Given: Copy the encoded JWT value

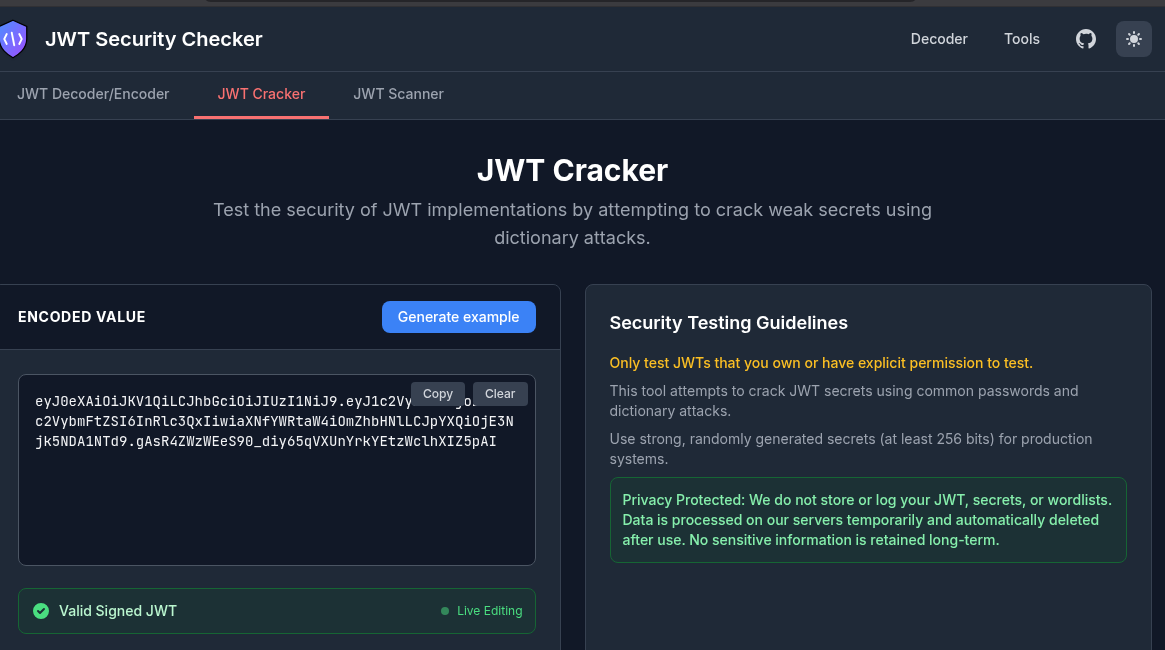Looking at the screenshot, I should [437, 394].
